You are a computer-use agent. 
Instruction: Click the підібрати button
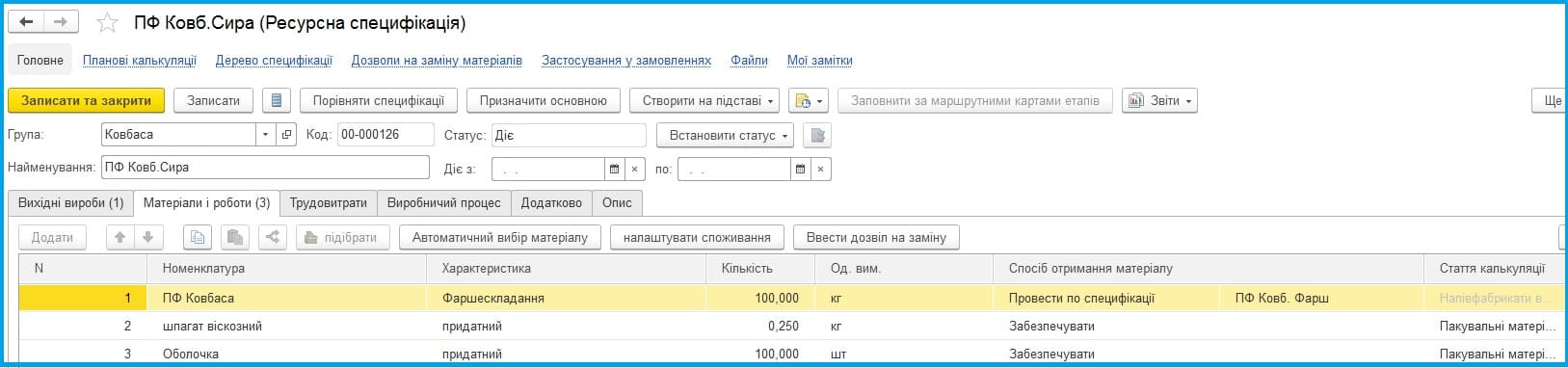pyautogui.click(x=343, y=237)
